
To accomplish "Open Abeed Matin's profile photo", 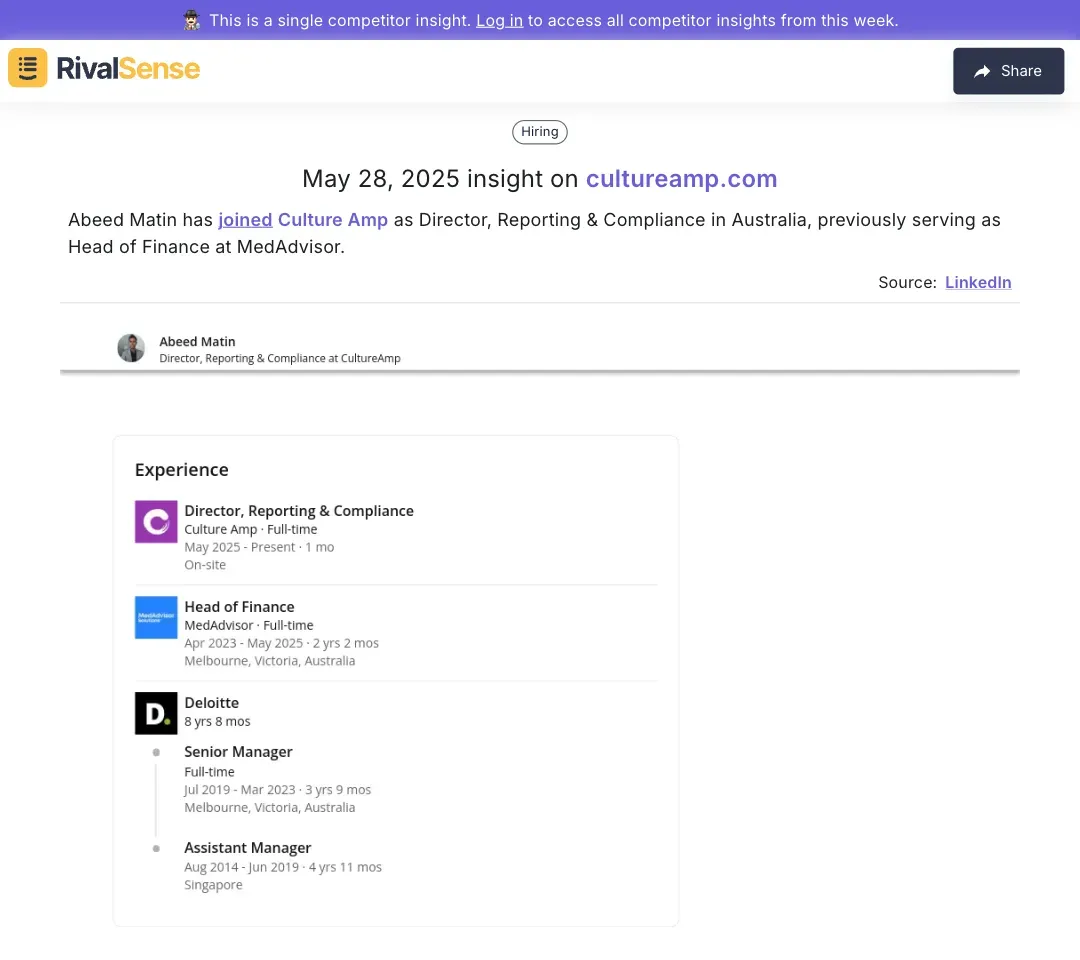I will tap(131, 348).
